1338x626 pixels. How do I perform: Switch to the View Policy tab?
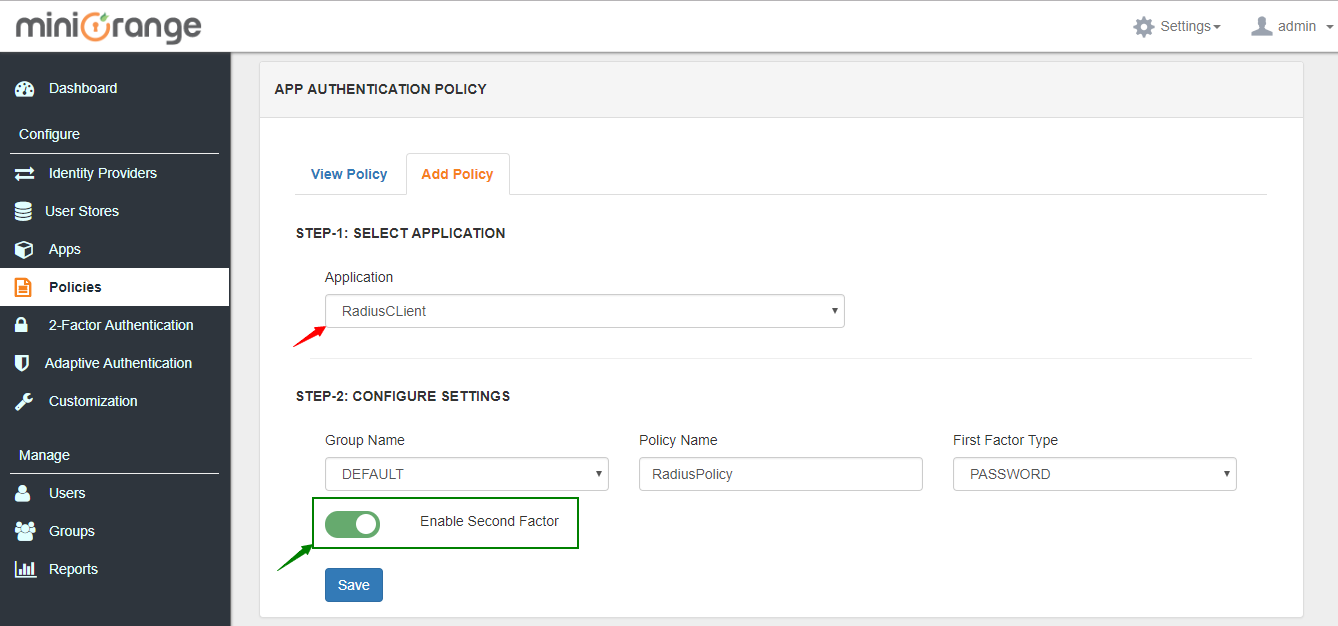(349, 174)
